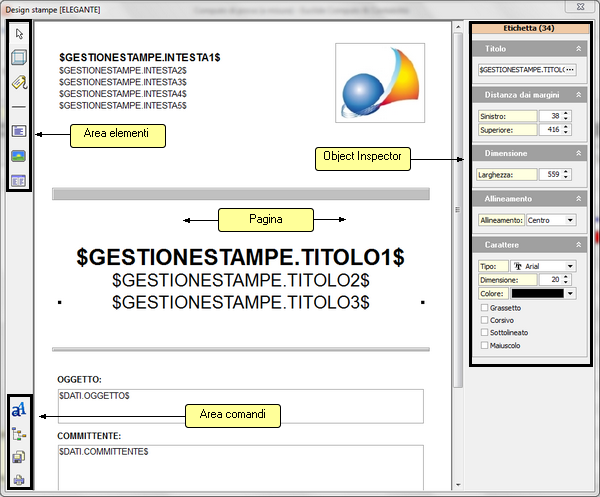Enable the Grassetto checkbox
Viewport: 600px width, 497px height.
click(485, 309)
